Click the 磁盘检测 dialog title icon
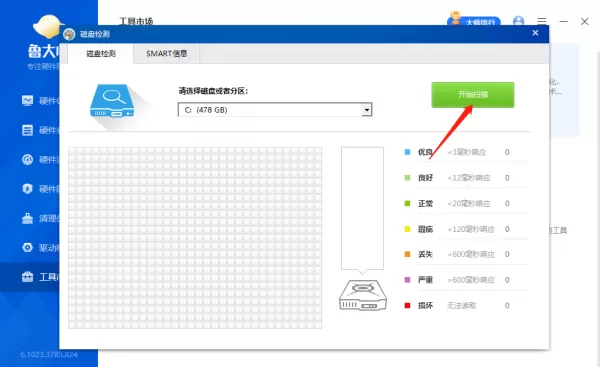The height and width of the screenshot is (367, 600). (69, 34)
